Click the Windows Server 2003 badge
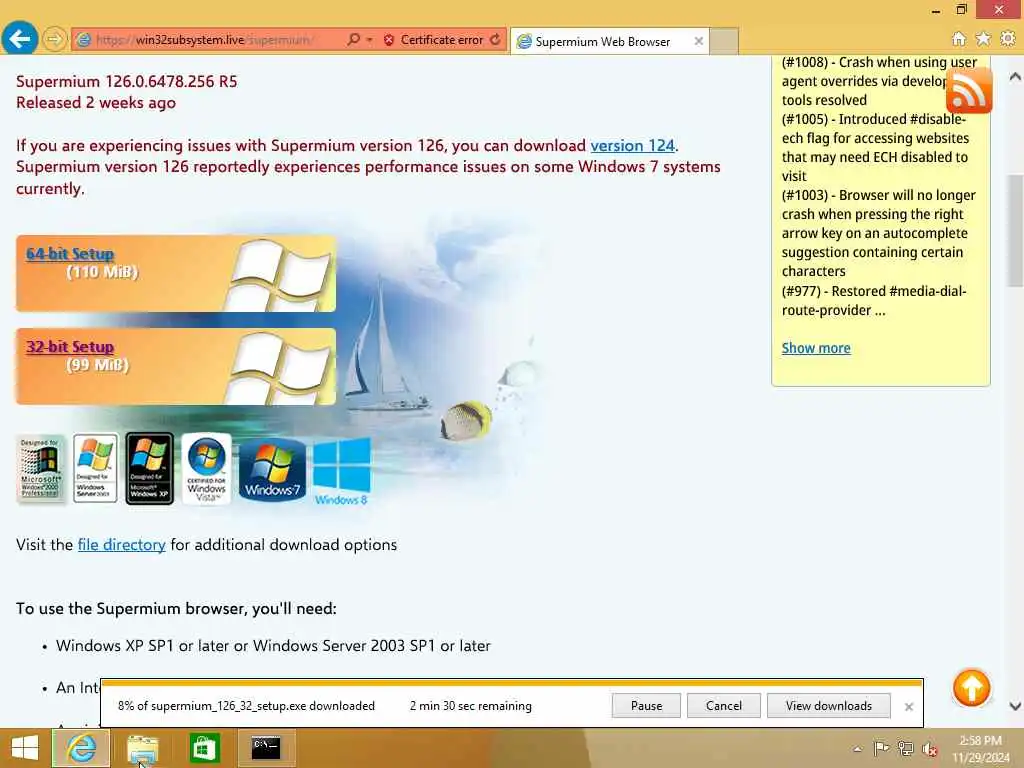The width and height of the screenshot is (1024, 768). click(x=95, y=468)
